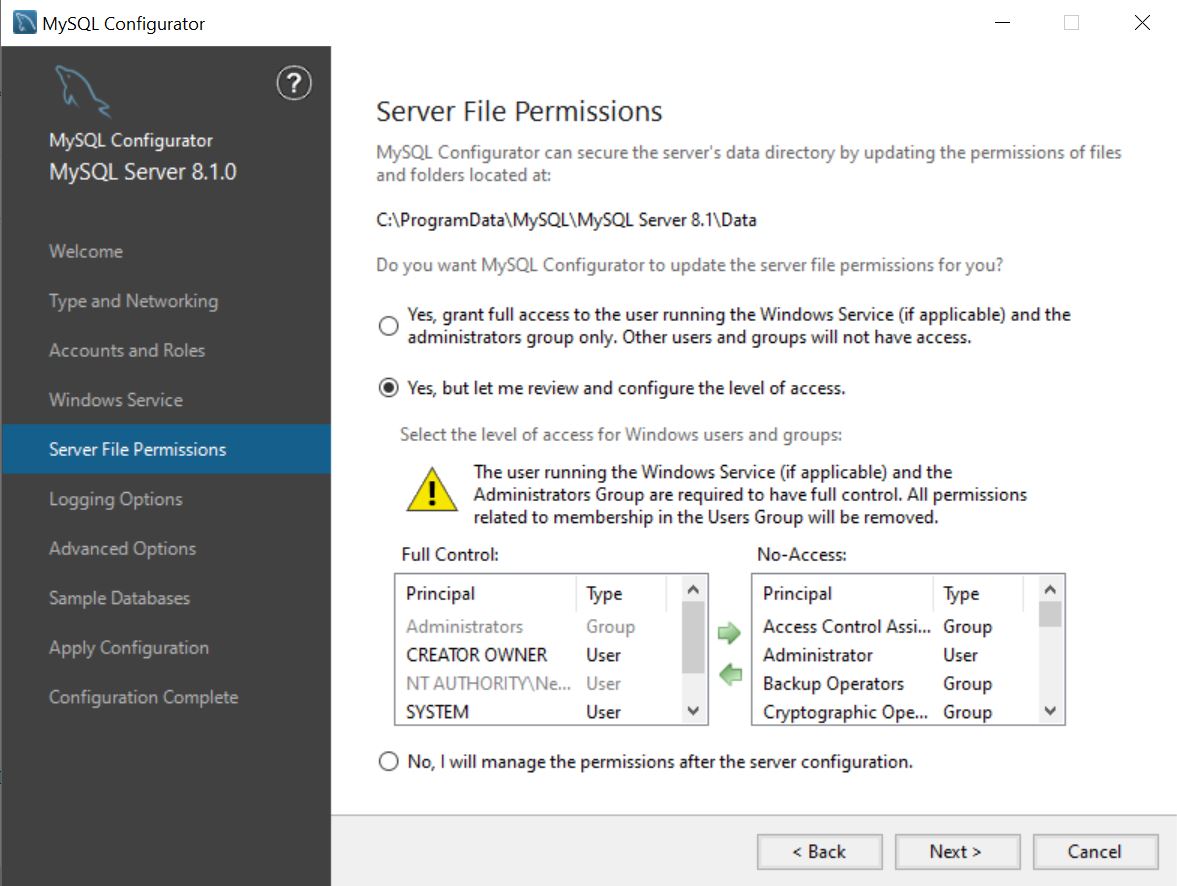Click the MySQL dolphin logo in sidebar
The height and width of the screenshot is (886, 1177).
point(85,90)
